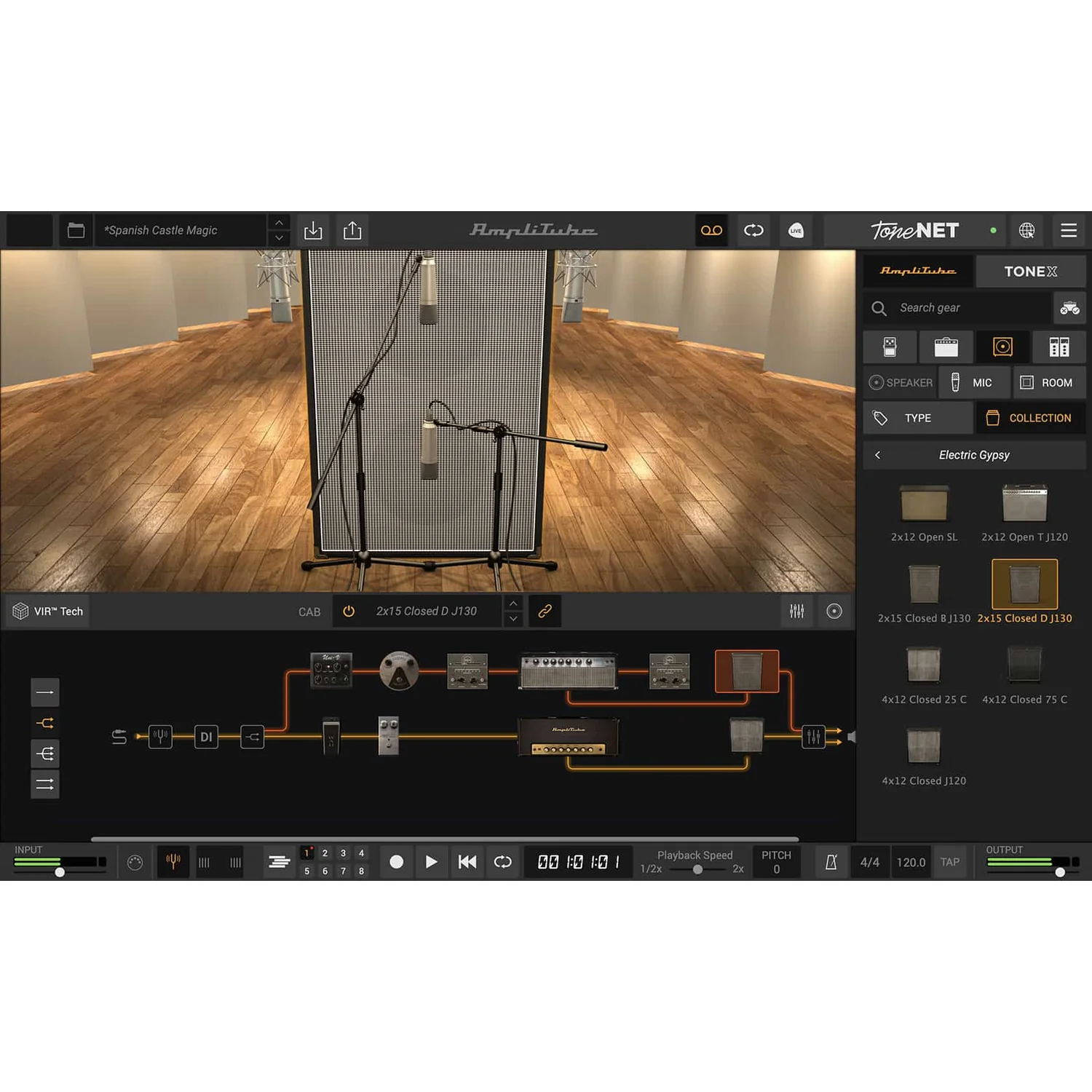Toggle the CAB power button
The image size is (1092, 1092).
click(349, 612)
